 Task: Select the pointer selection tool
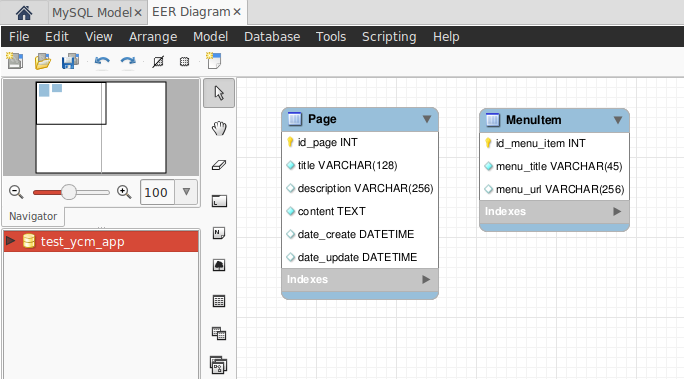click(x=219, y=93)
